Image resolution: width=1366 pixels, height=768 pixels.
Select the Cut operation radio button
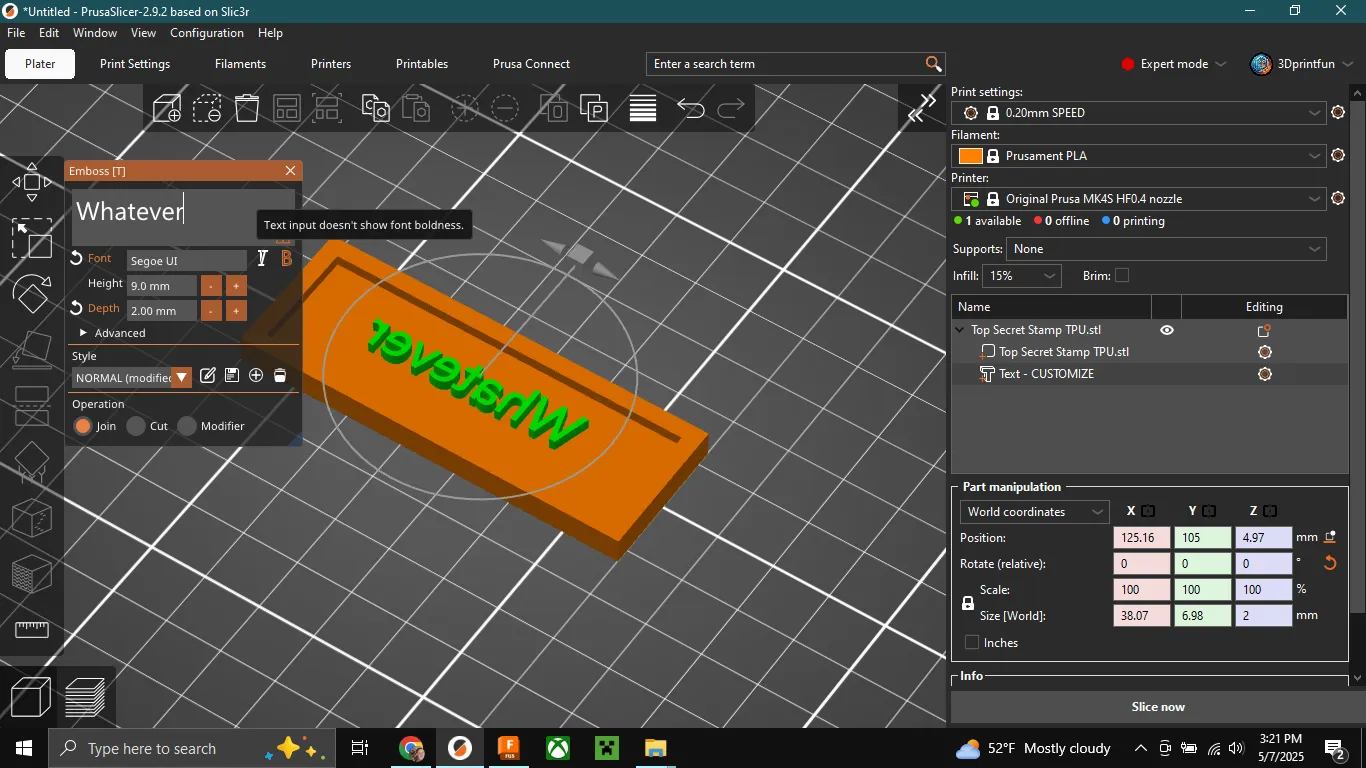click(x=147, y=426)
